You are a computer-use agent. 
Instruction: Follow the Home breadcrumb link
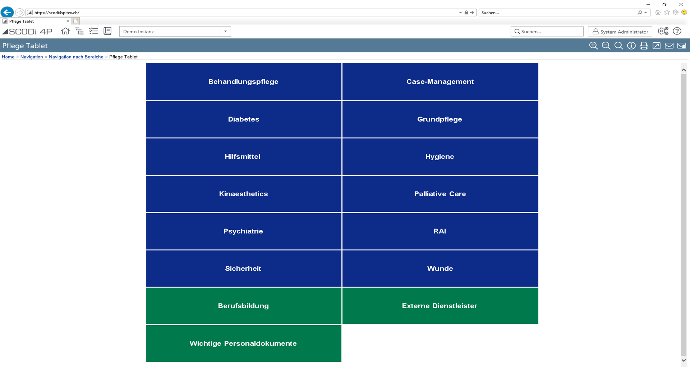(x=8, y=57)
